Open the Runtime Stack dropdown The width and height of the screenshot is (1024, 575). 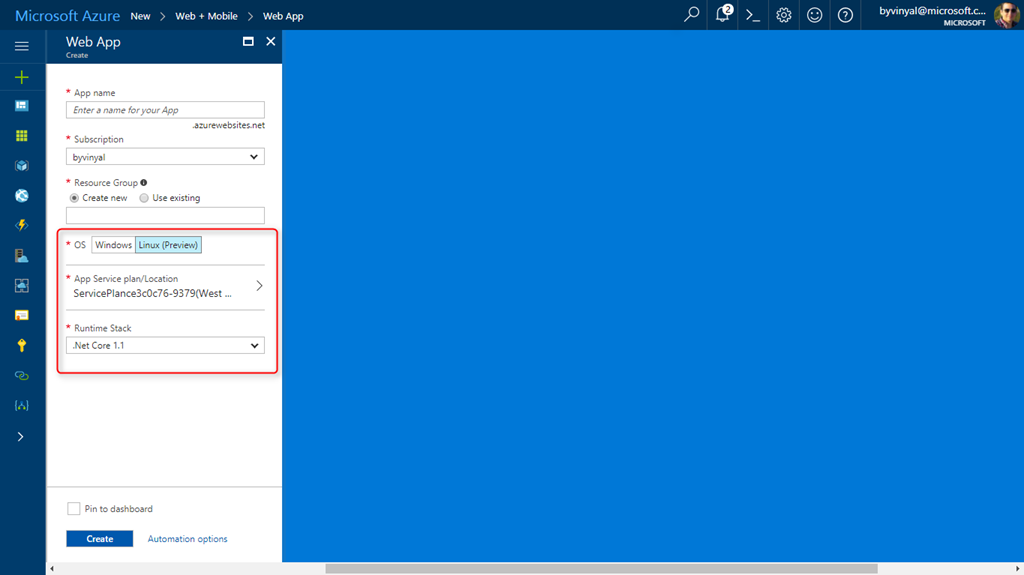(x=165, y=345)
